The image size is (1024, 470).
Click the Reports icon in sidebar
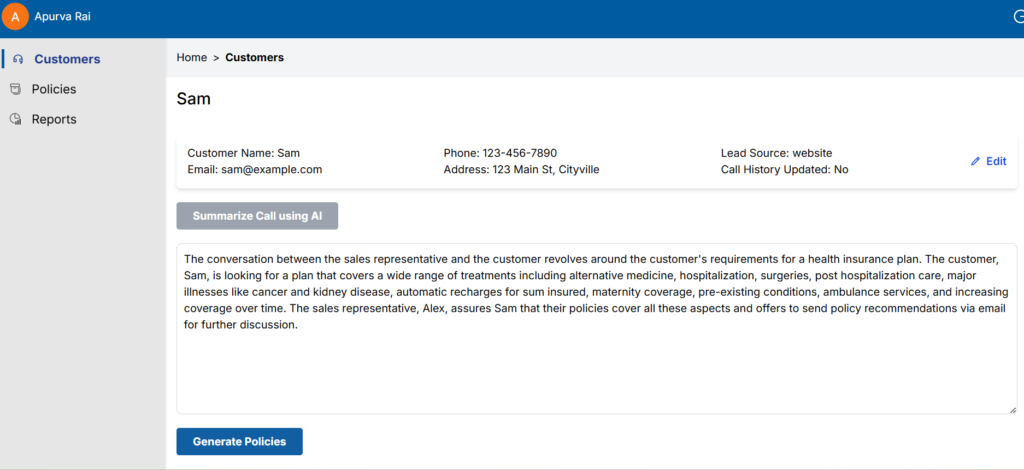[15, 119]
